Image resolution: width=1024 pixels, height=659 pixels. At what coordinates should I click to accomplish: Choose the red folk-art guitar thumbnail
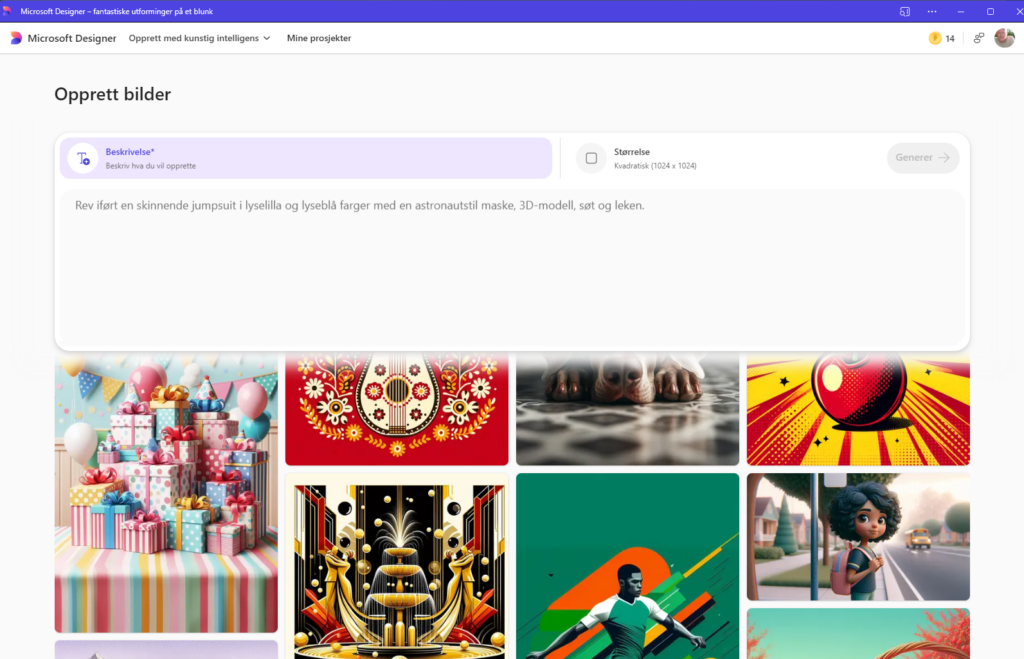point(397,410)
